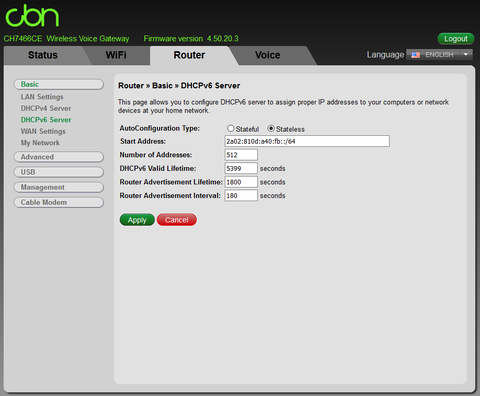The image size is (480, 396).
Task: Select the Stateful radio button
Action: pyautogui.click(x=230, y=128)
